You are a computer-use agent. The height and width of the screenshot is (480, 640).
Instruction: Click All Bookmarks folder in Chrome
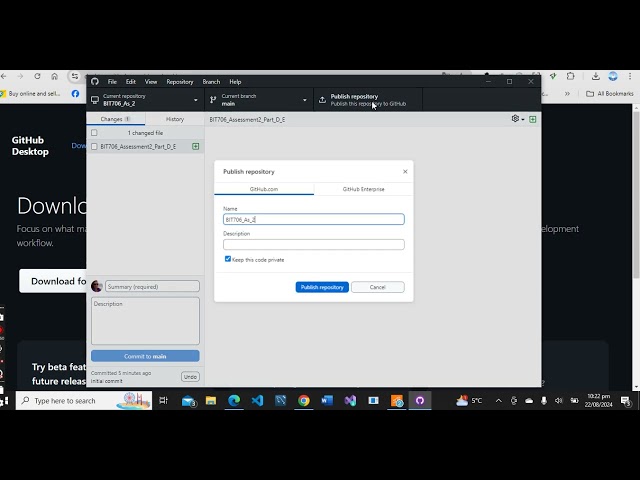[610, 93]
